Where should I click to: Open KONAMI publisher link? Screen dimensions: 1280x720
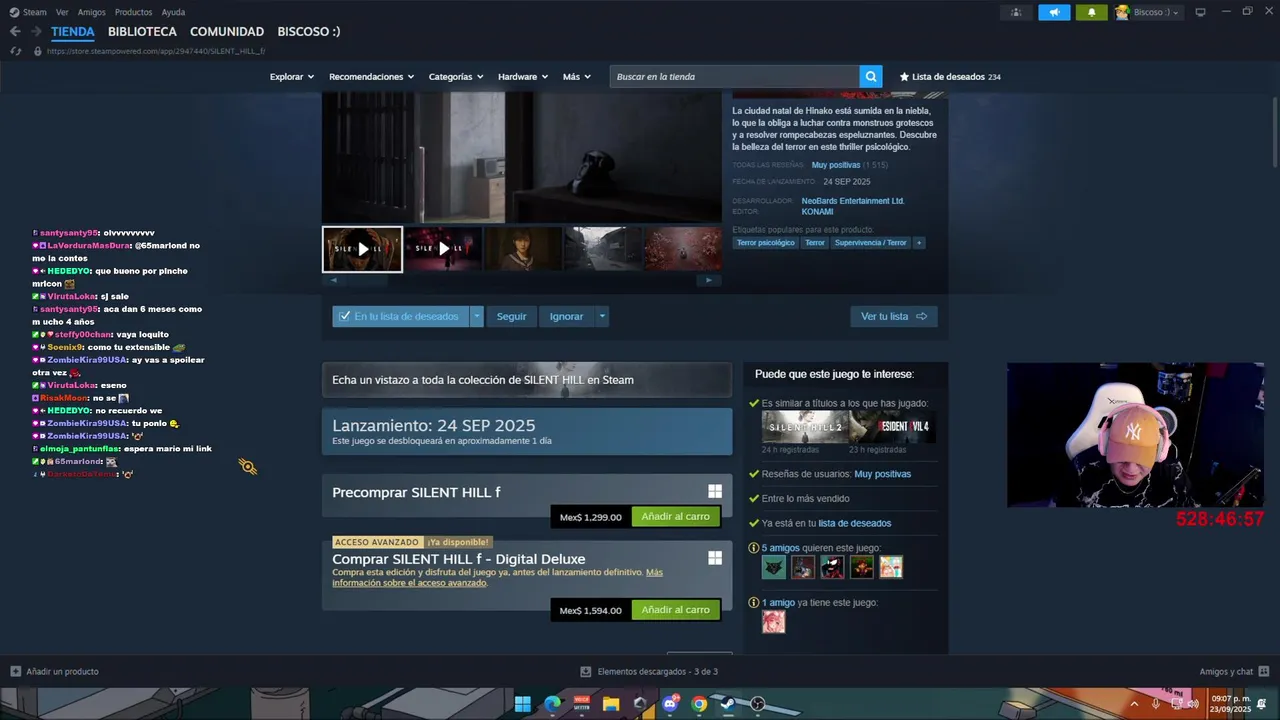coord(817,212)
